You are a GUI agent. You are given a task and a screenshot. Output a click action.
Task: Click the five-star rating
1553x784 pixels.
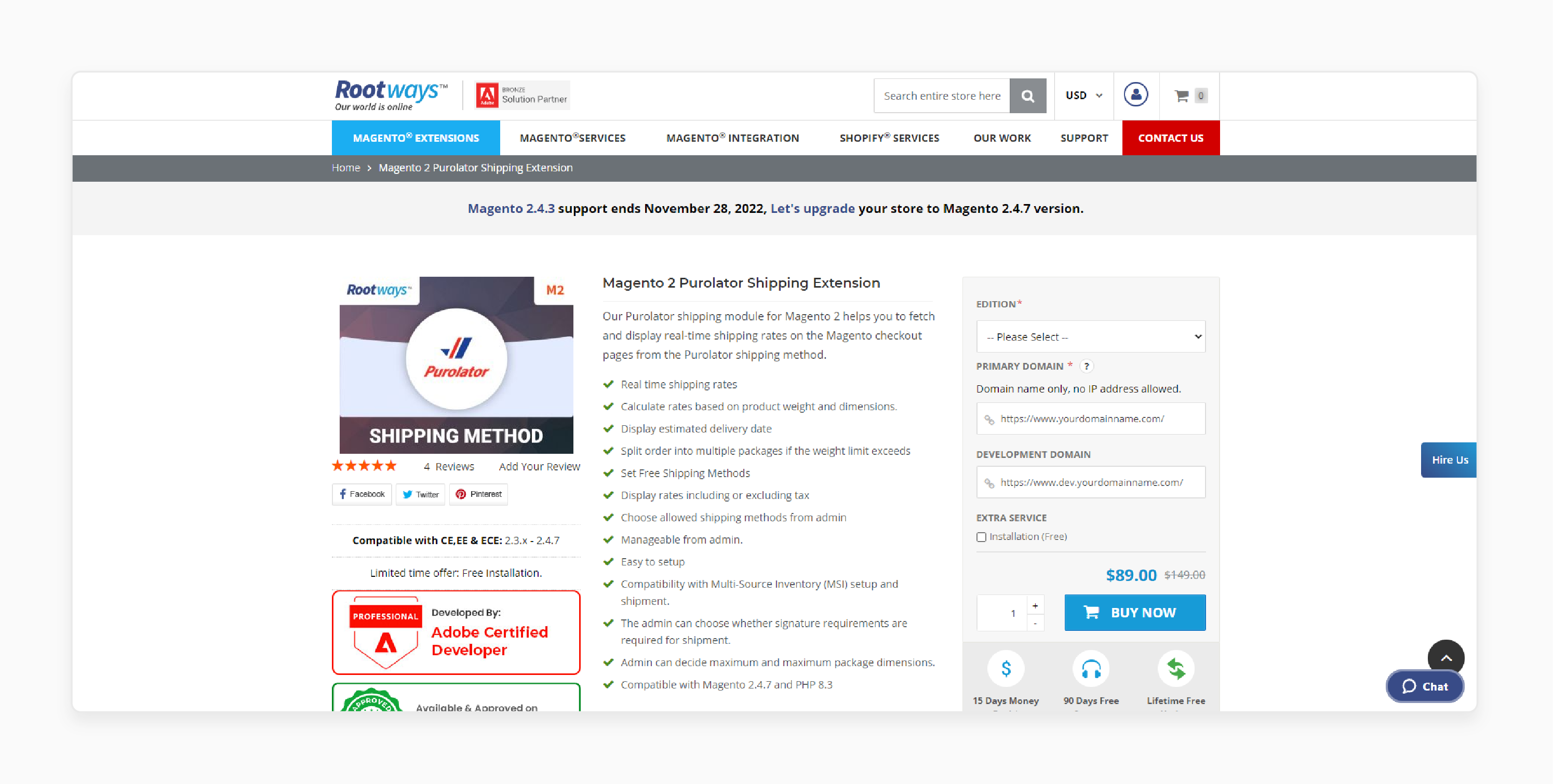click(x=364, y=466)
